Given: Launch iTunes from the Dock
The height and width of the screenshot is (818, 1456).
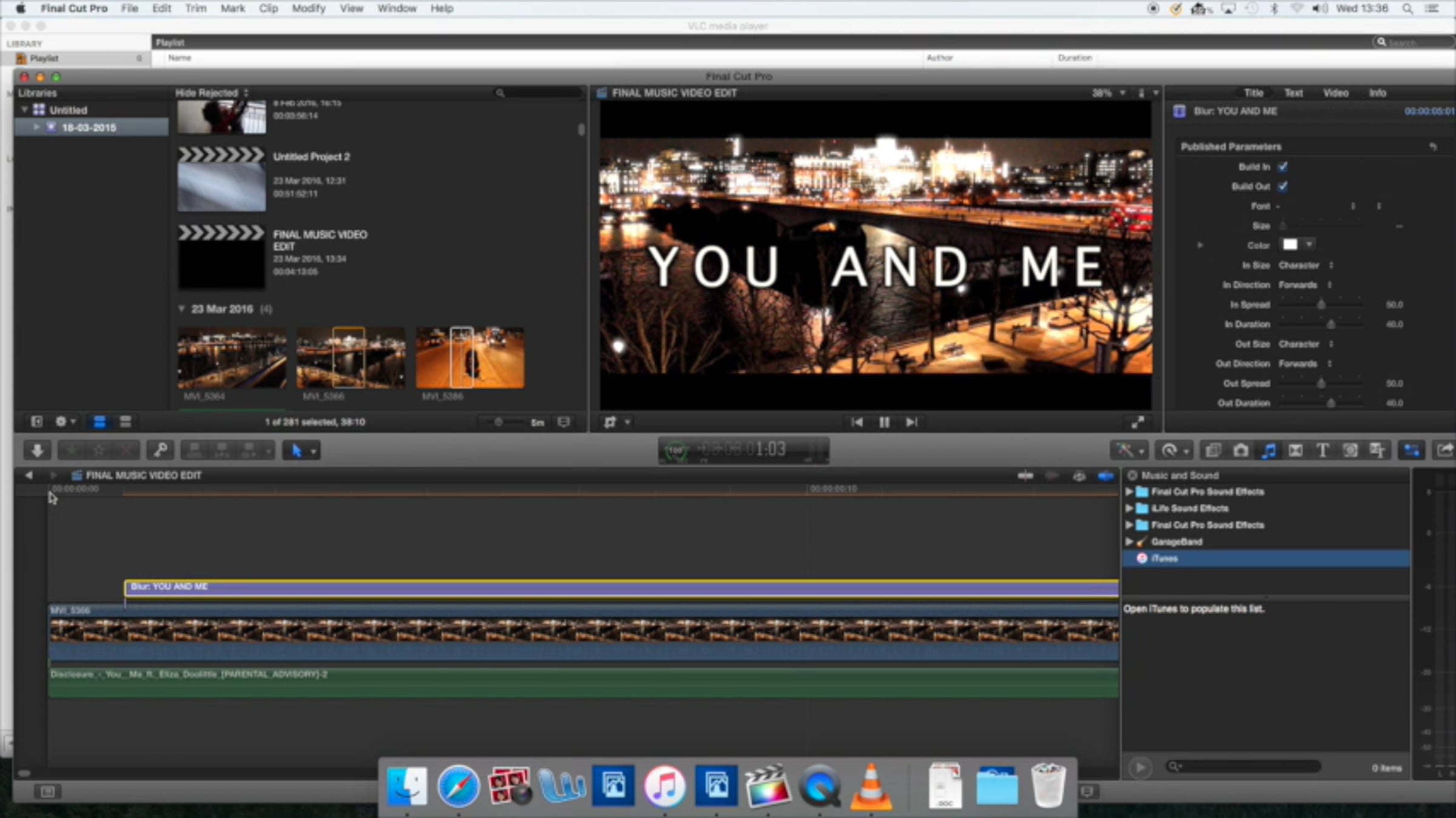Looking at the screenshot, I should pos(665,786).
